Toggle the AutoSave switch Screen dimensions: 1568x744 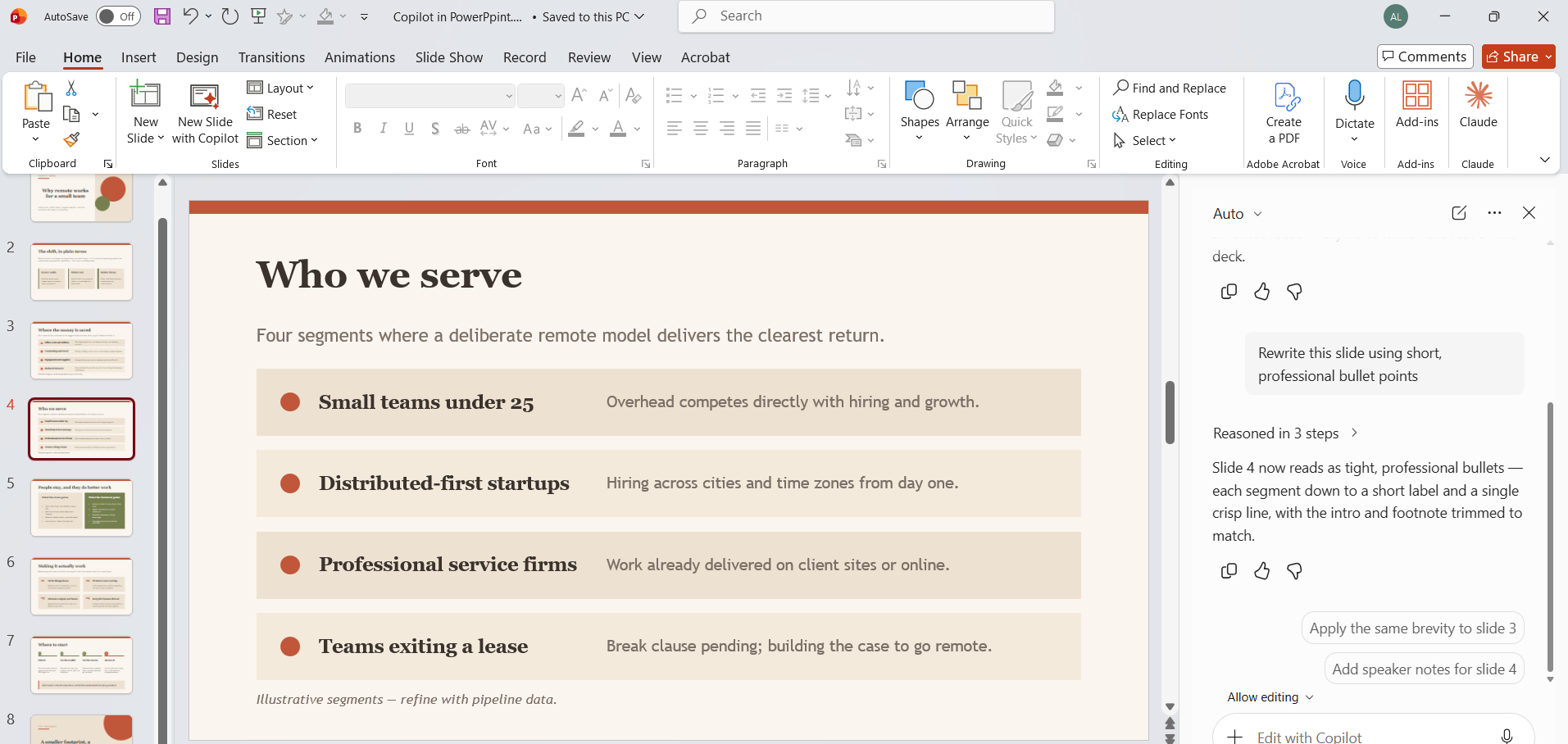(118, 16)
